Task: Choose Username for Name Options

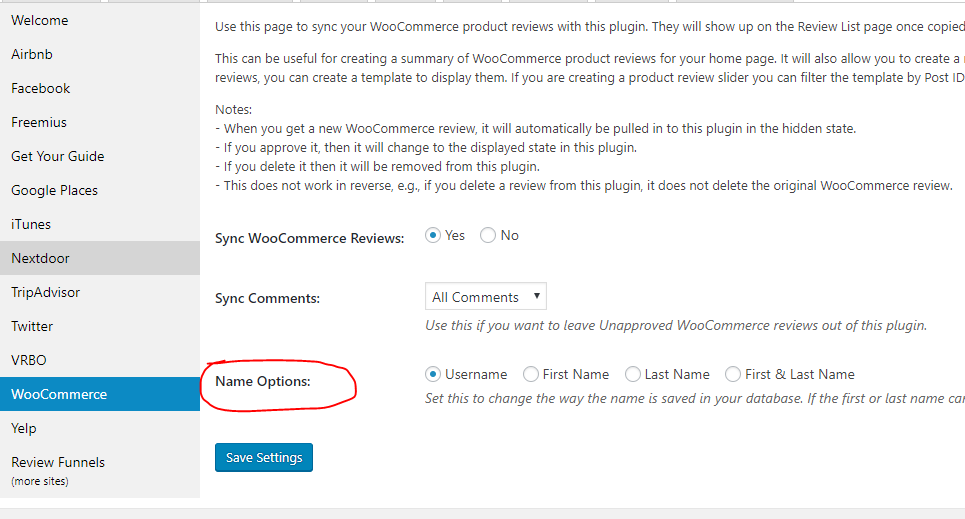Action: coord(433,374)
